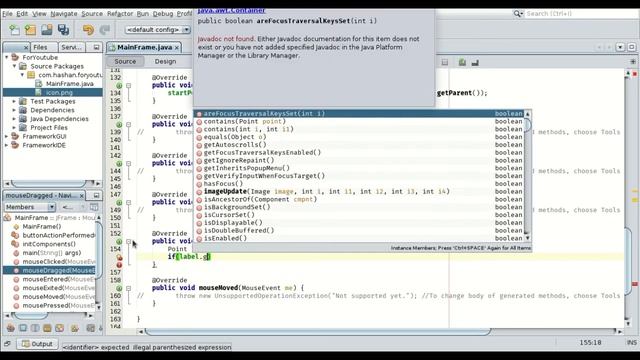Switch to the Source view button
The image size is (640, 360).
pyautogui.click(x=125, y=61)
